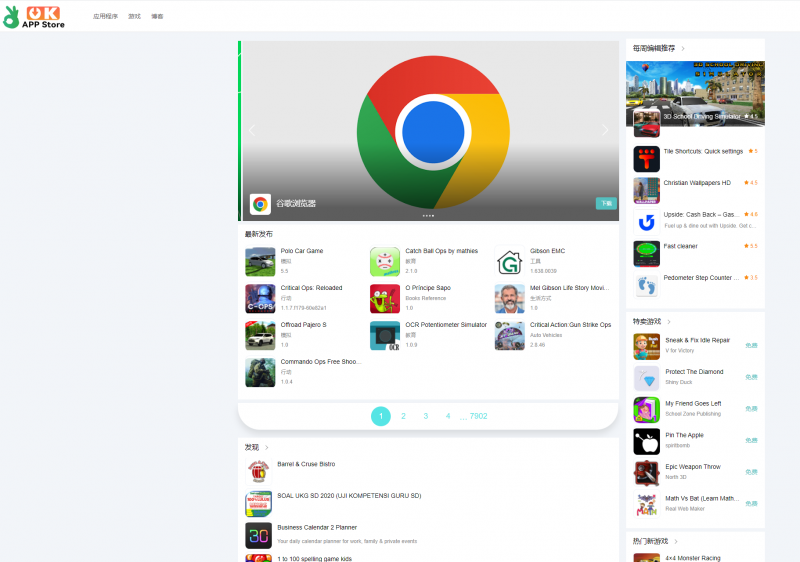Open the Gibson EMC house icon
Screen dimensions: 800x562
510,262
